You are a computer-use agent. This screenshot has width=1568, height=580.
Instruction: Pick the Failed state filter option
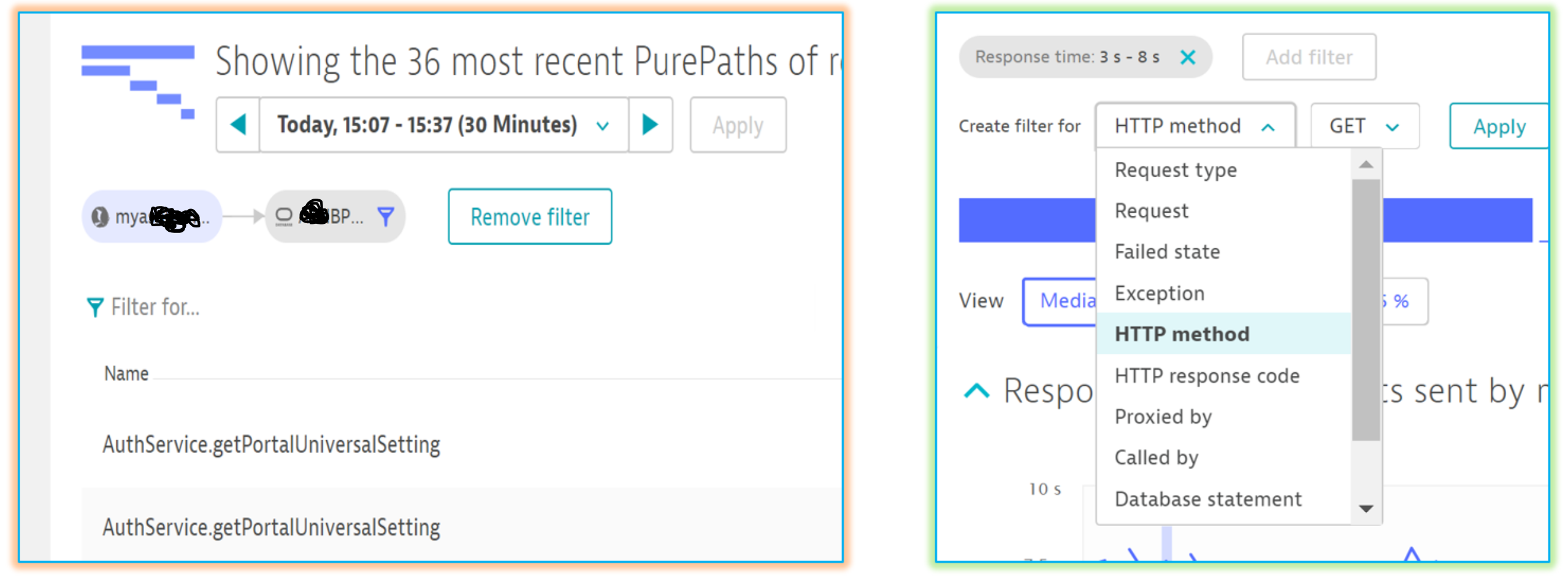(x=1166, y=251)
